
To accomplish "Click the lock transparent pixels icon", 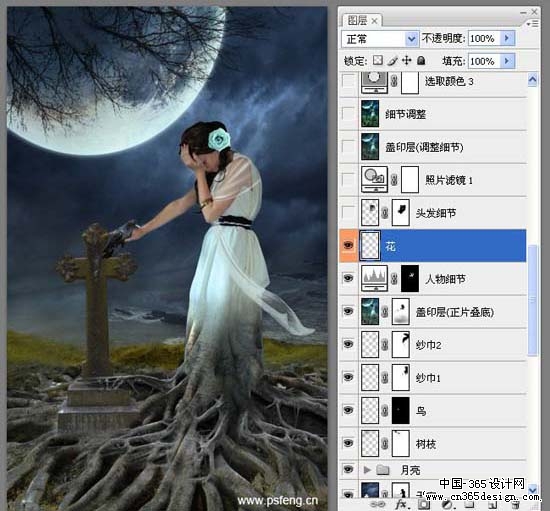I will (378, 60).
